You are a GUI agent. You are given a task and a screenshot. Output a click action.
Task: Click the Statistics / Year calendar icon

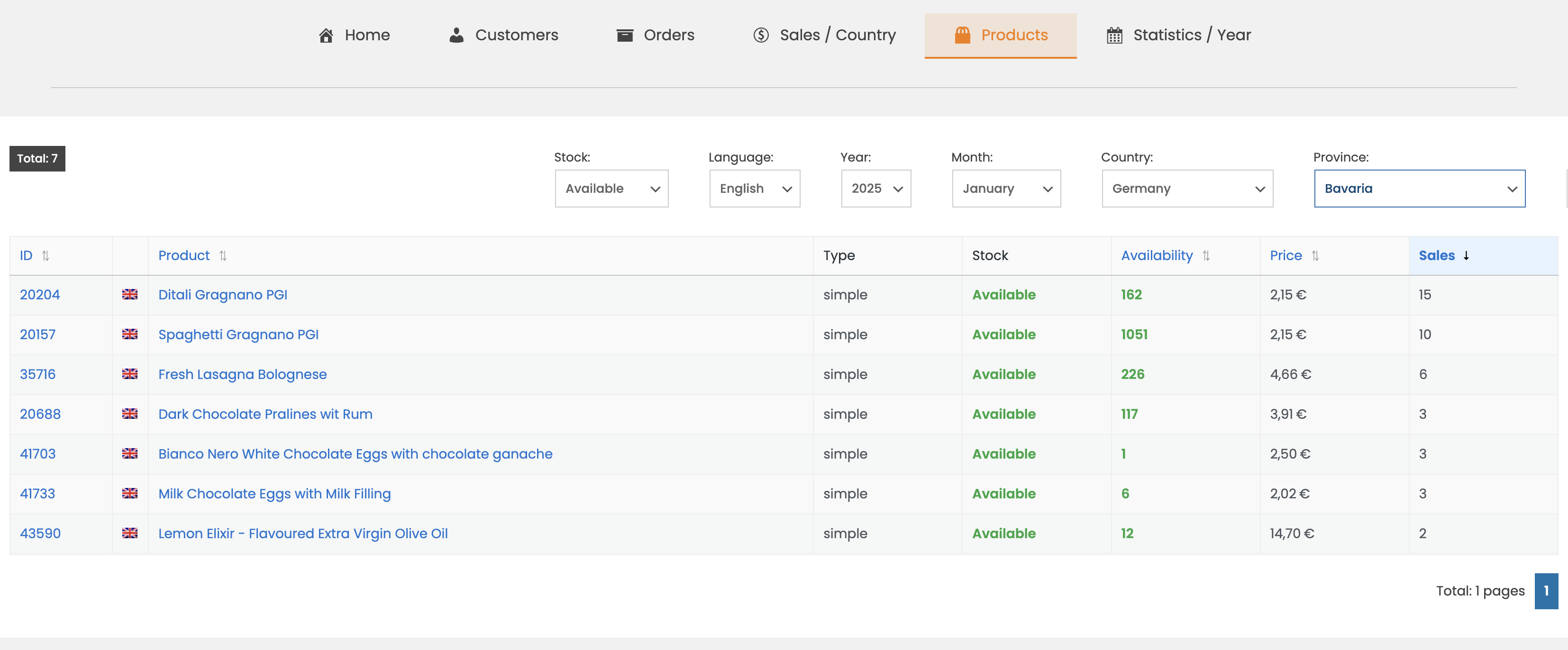point(1114,36)
